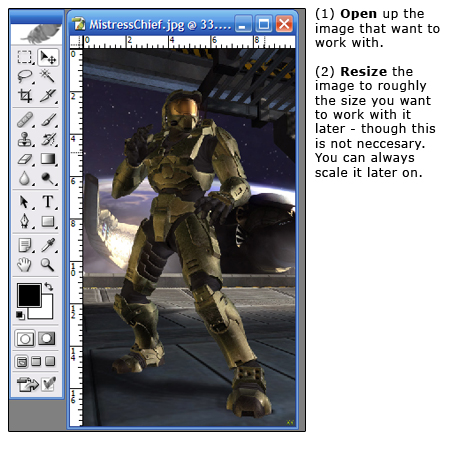450x450 pixels.
Task: Select the Move tool
Action: pyautogui.click(x=48, y=57)
